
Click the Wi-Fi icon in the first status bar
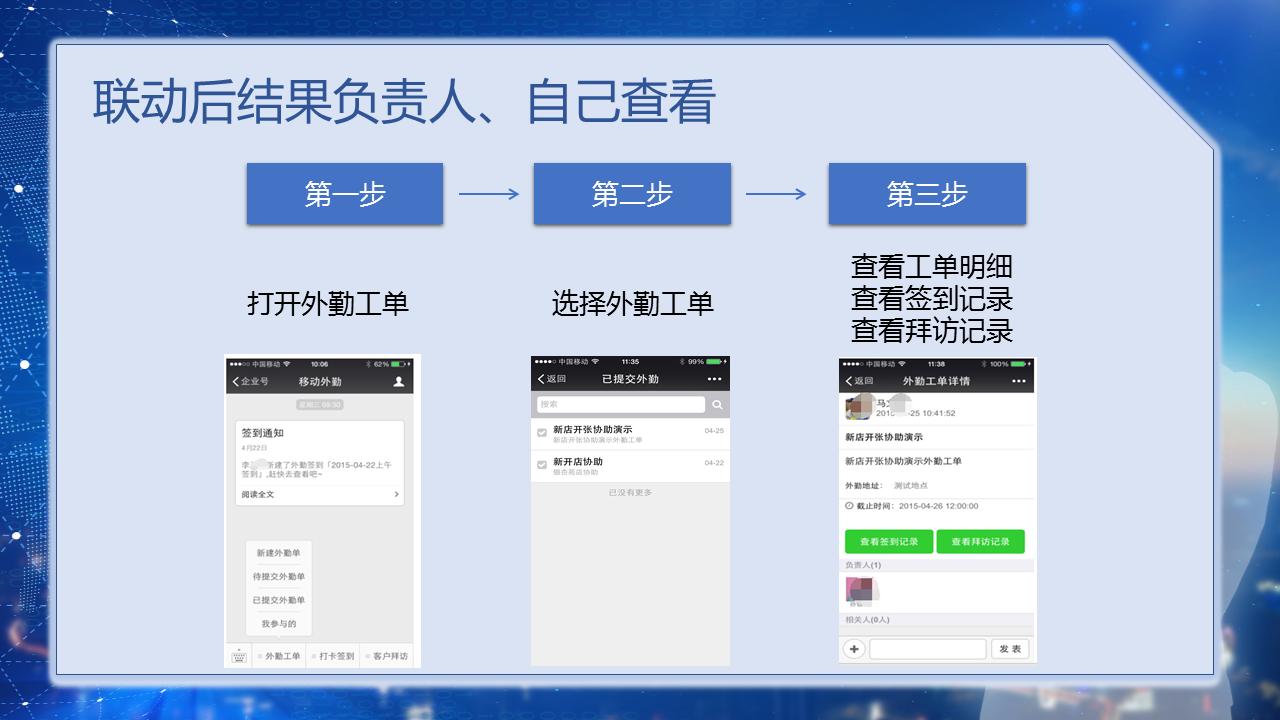click(286, 364)
